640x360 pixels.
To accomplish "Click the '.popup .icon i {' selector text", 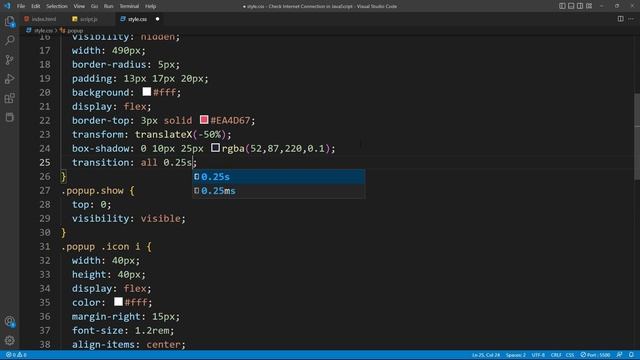I will (106, 247).
